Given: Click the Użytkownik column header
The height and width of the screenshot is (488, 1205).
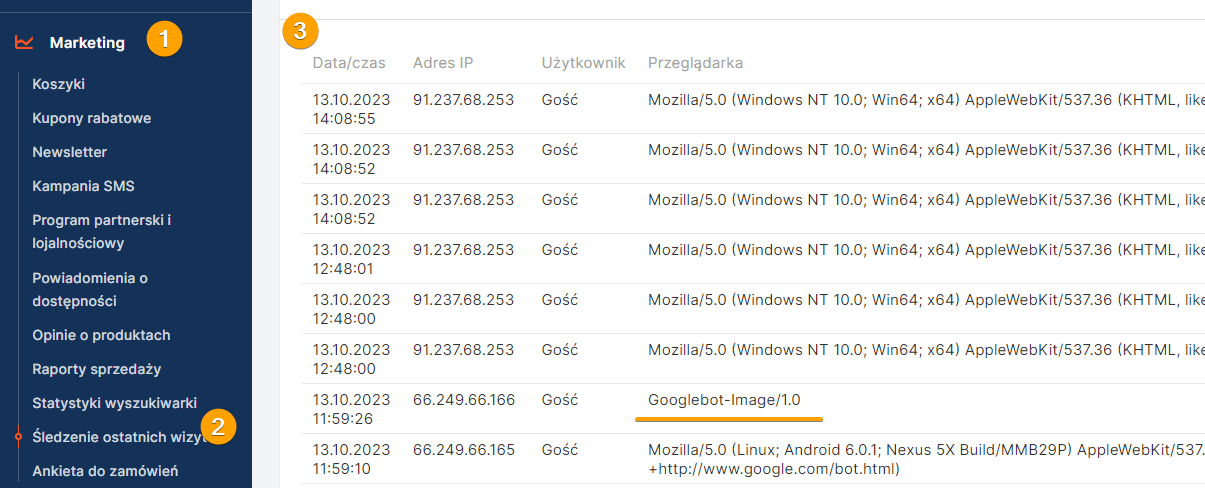Looking at the screenshot, I should [583, 63].
